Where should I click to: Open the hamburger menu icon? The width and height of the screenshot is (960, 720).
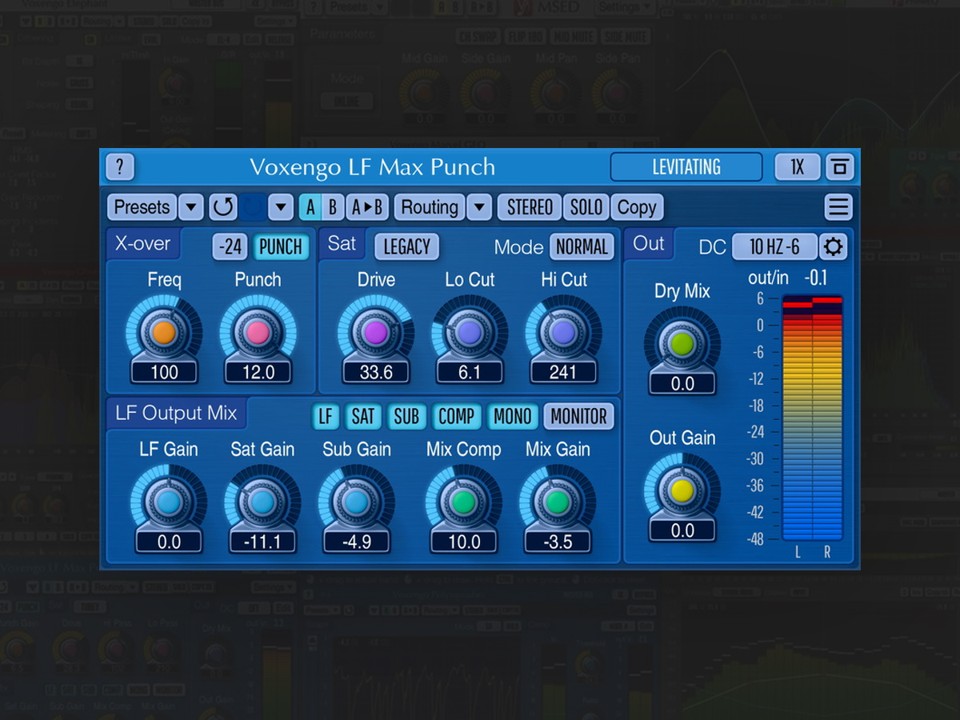point(838,208)
